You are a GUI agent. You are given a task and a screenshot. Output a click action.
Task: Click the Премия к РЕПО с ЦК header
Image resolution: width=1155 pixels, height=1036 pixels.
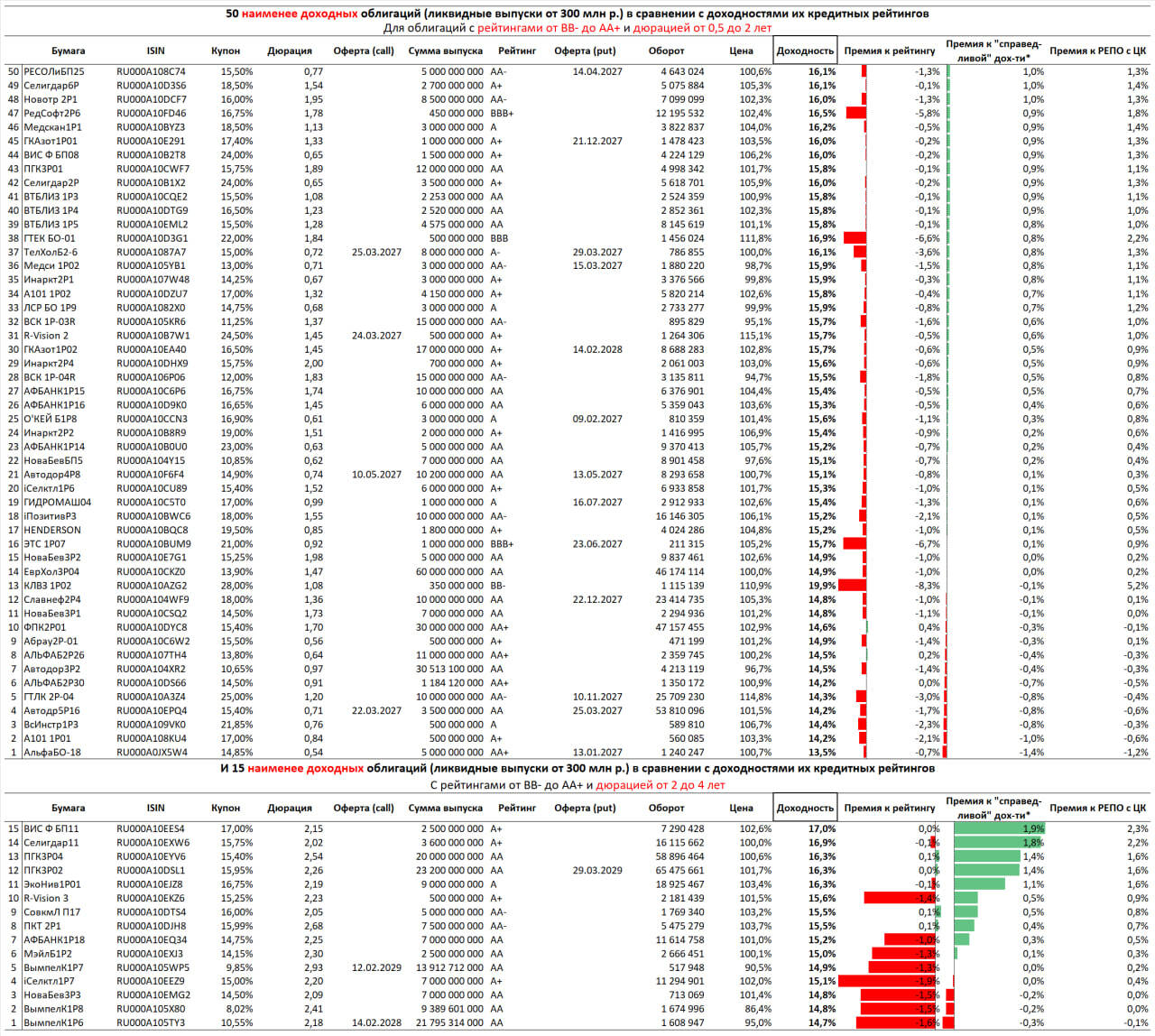pos(1098,51)
